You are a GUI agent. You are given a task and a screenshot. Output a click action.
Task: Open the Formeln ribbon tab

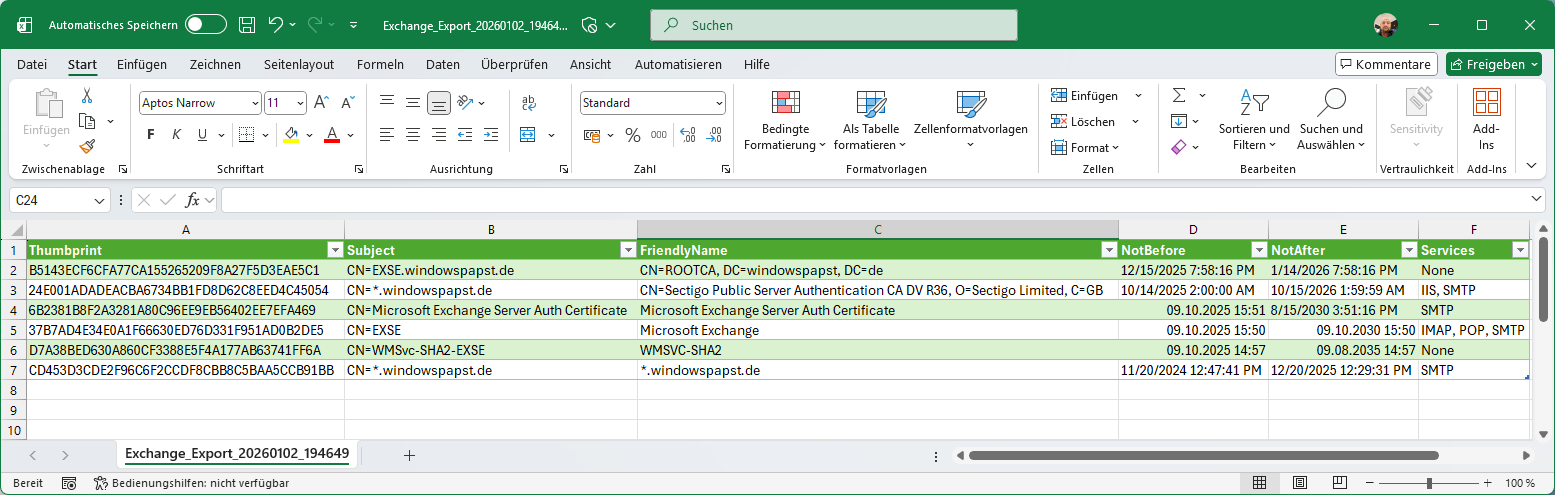point(380,65)
